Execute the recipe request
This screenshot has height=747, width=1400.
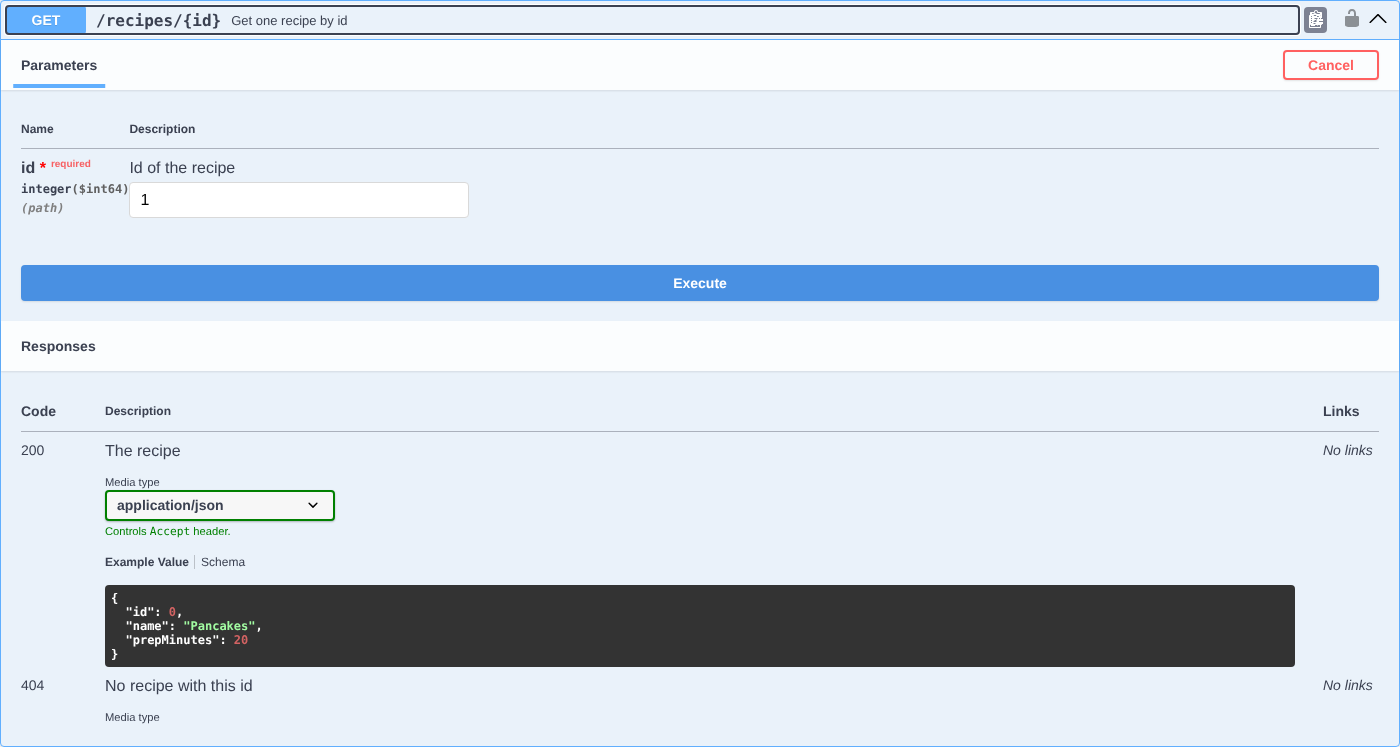(x=700, y=283)
